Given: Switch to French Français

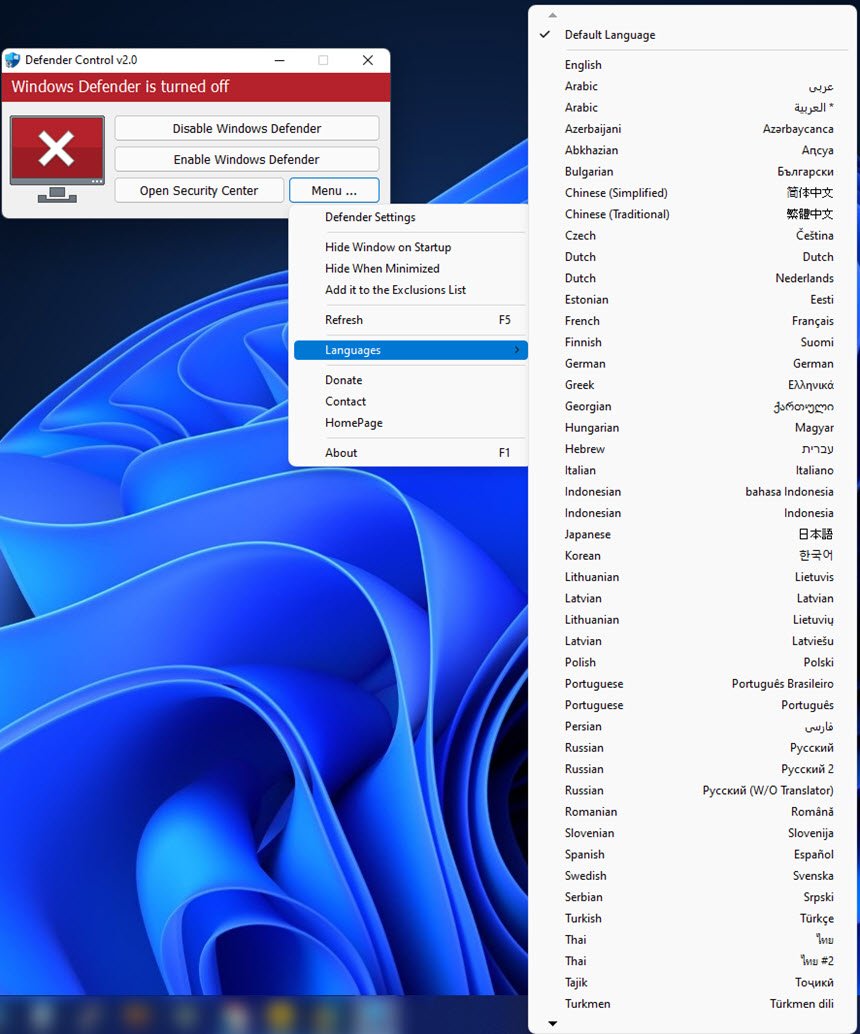Looking at the screenshot, I should pos(692,321).
